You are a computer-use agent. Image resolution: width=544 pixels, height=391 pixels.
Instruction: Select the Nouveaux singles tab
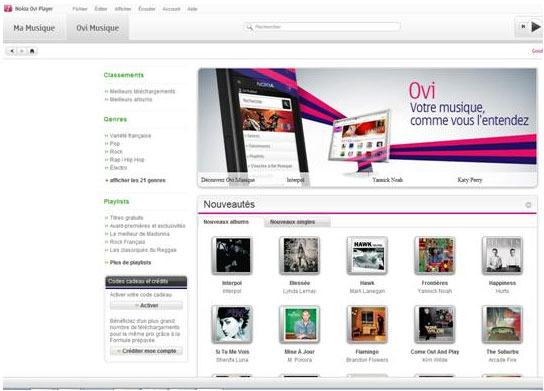click(x=297, y=222)
